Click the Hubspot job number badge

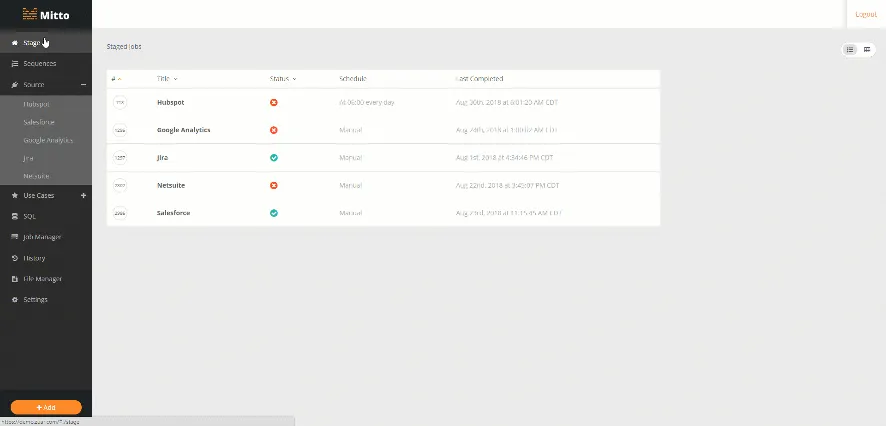(120, 103)
